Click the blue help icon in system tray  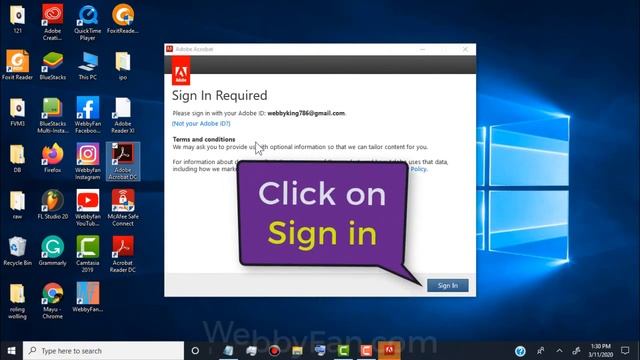tap(520, 351)
